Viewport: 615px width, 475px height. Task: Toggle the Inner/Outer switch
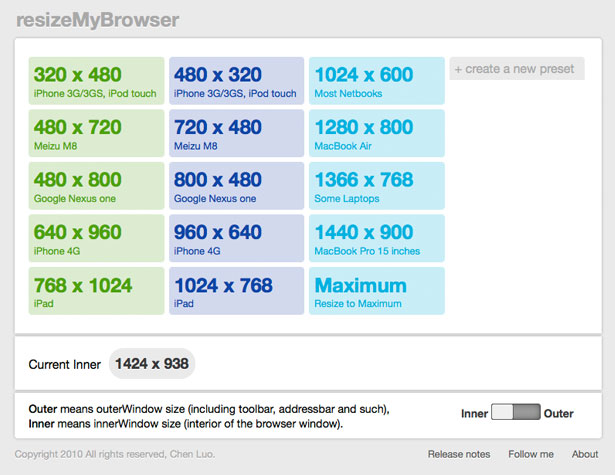(516, 412)
